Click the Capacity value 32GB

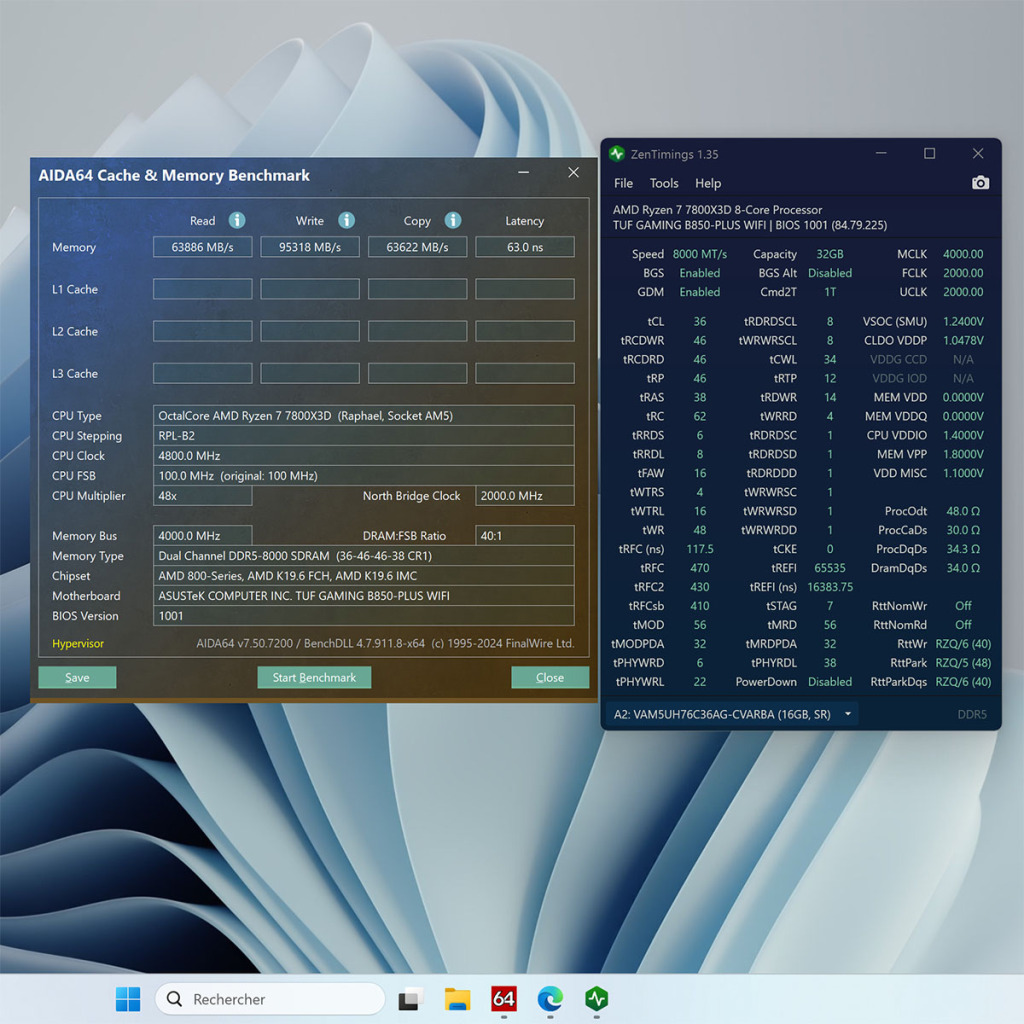829,254
